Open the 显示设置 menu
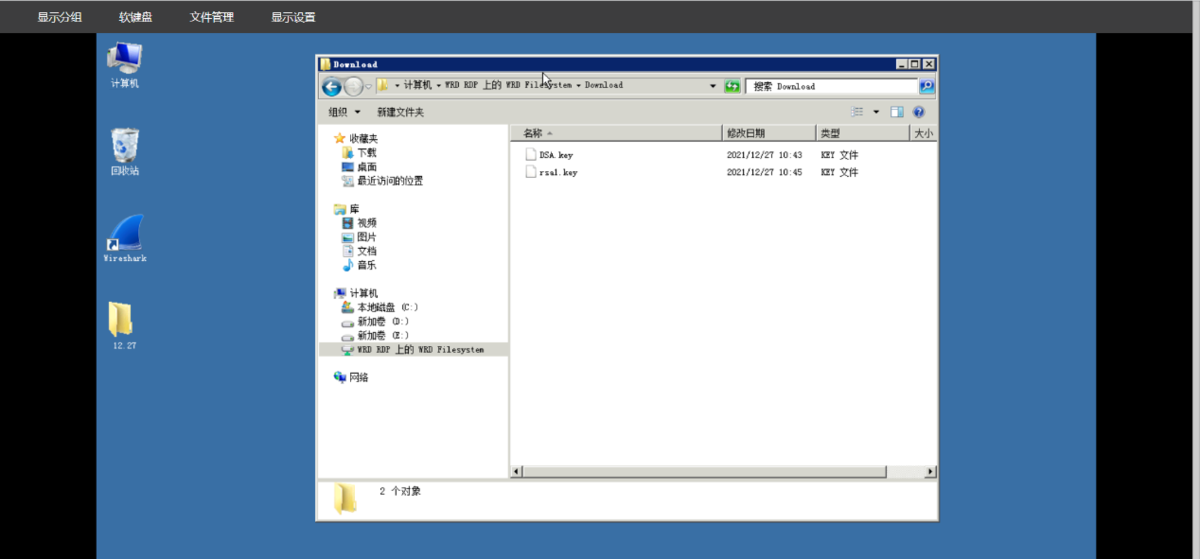1200x559 pixels. pos(293,17)
